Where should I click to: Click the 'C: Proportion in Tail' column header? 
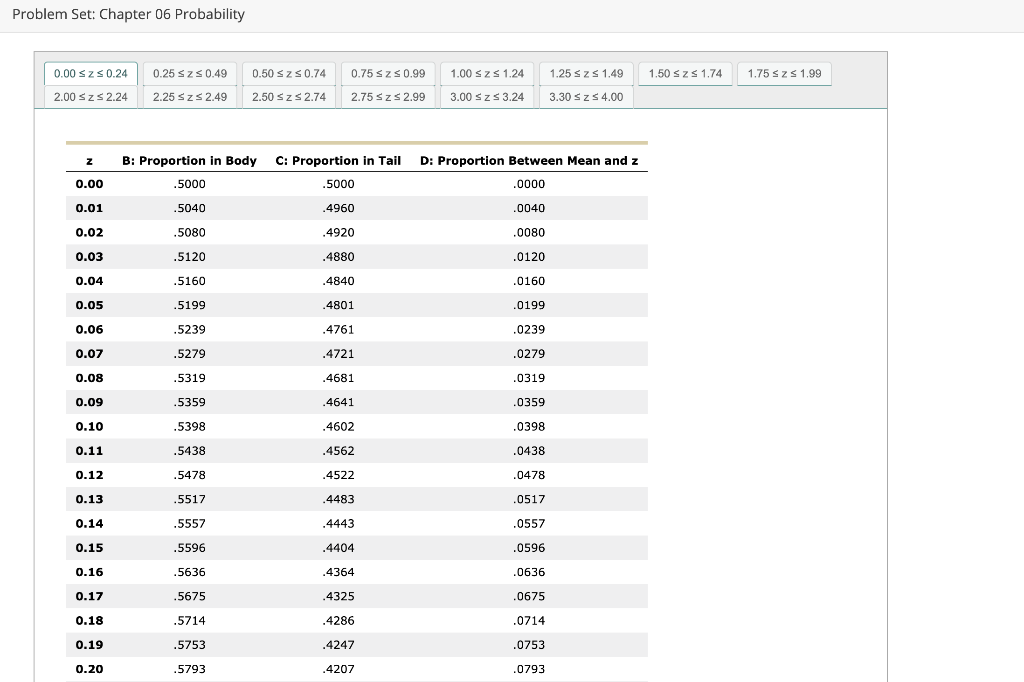338,160
